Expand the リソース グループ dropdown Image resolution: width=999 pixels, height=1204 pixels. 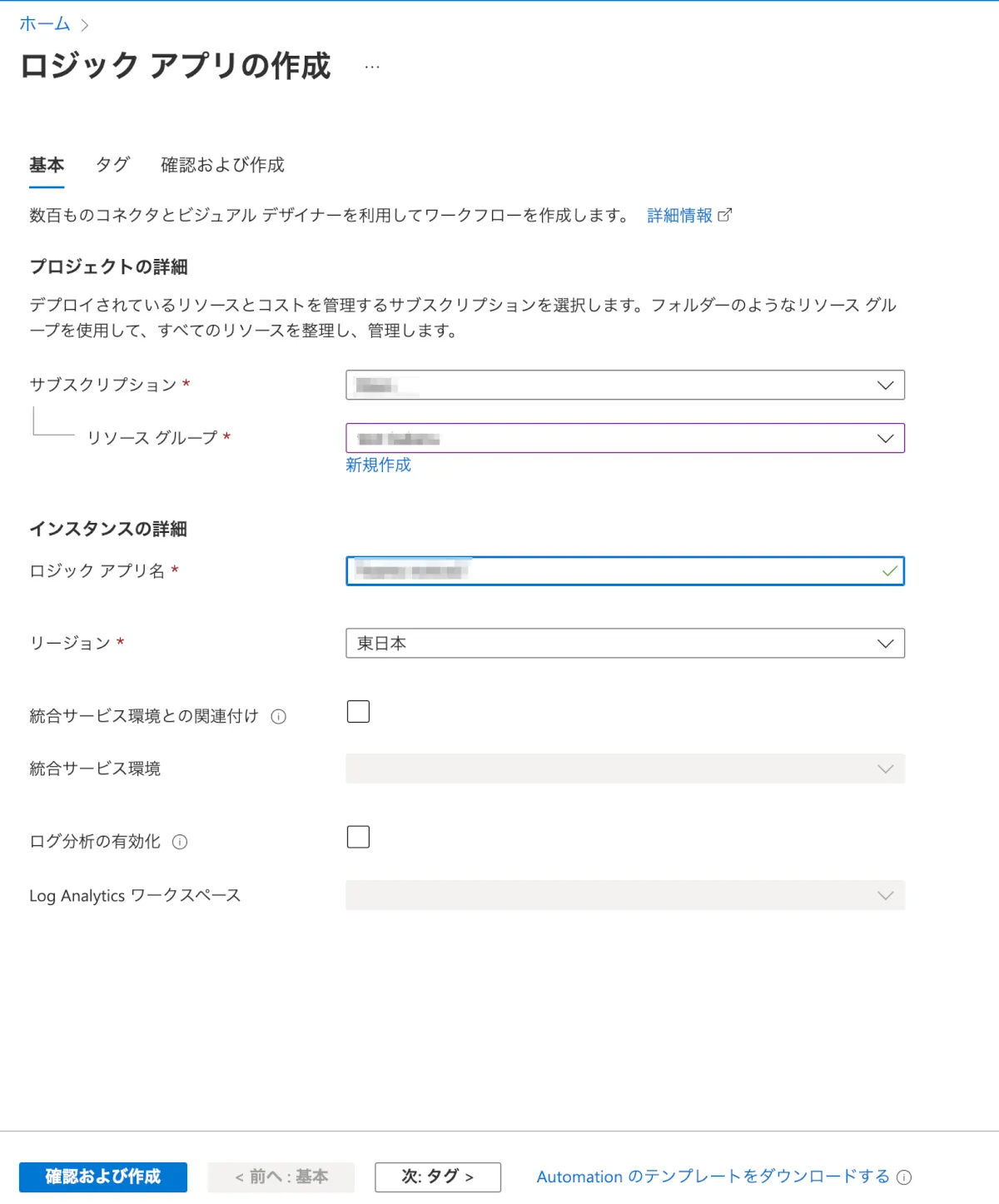click(624, 438)
